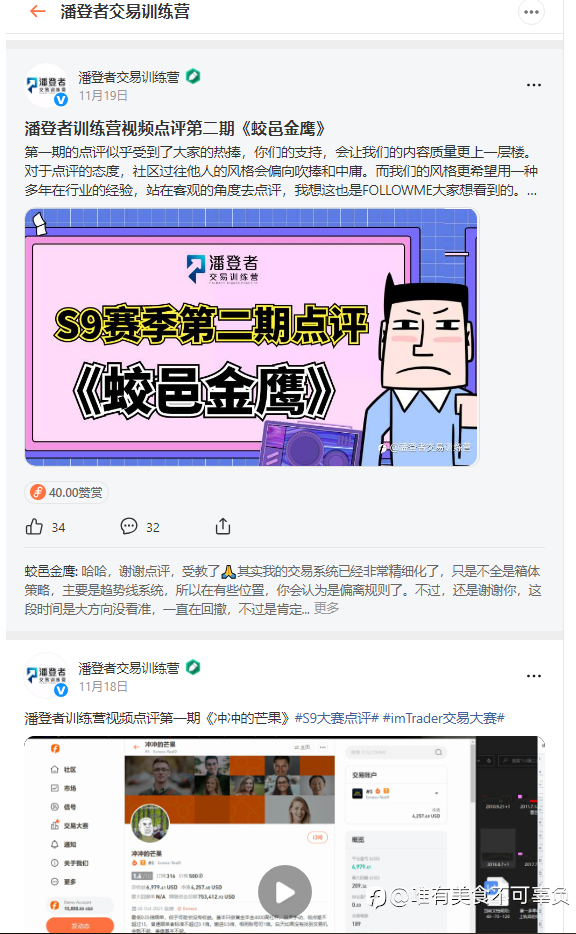This screenshot has width=576, height=934.
Task: Open the #S9大赛点评# hashtag
Action: [x=337, y=718]
